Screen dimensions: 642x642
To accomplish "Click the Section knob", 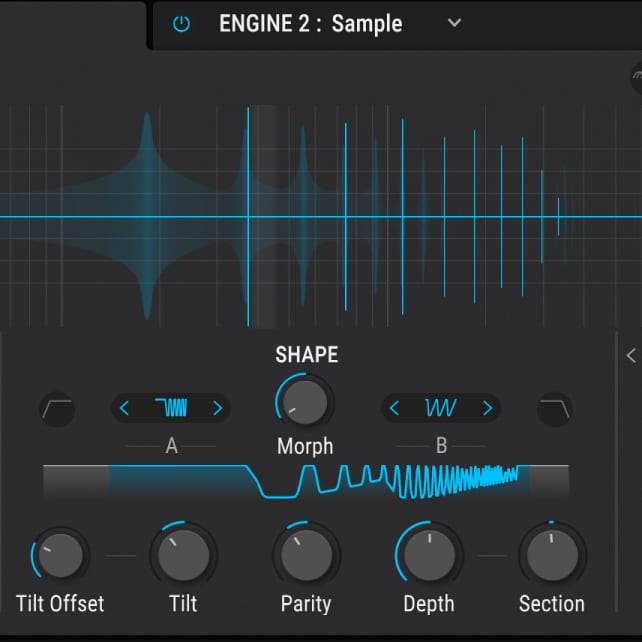I will point(551,554).
